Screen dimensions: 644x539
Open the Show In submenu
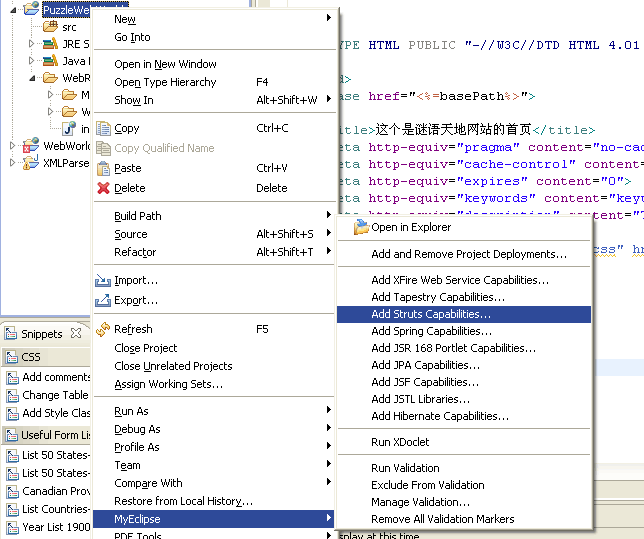click(214, 100)
